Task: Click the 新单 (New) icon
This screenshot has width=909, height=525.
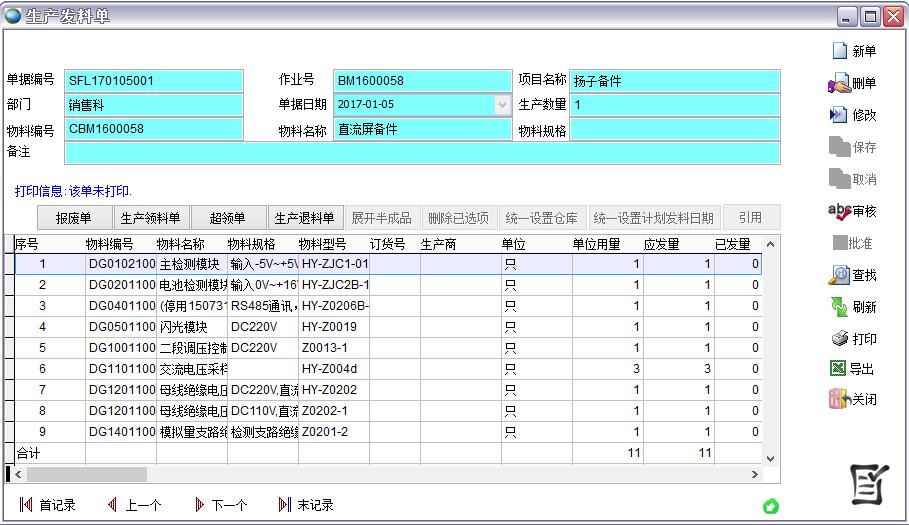Action: (840, 51)
